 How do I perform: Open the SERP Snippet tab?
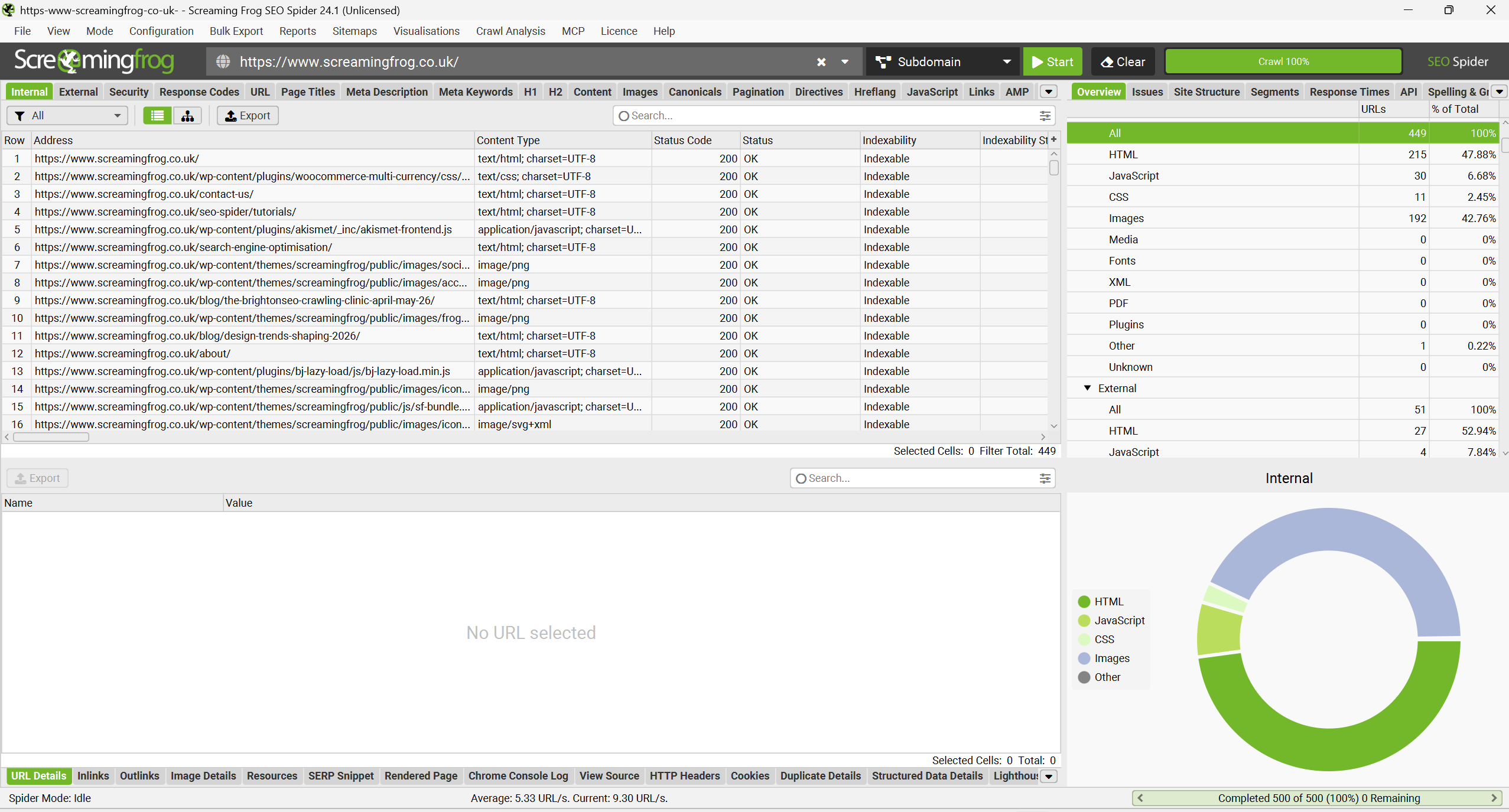(341, 776)
